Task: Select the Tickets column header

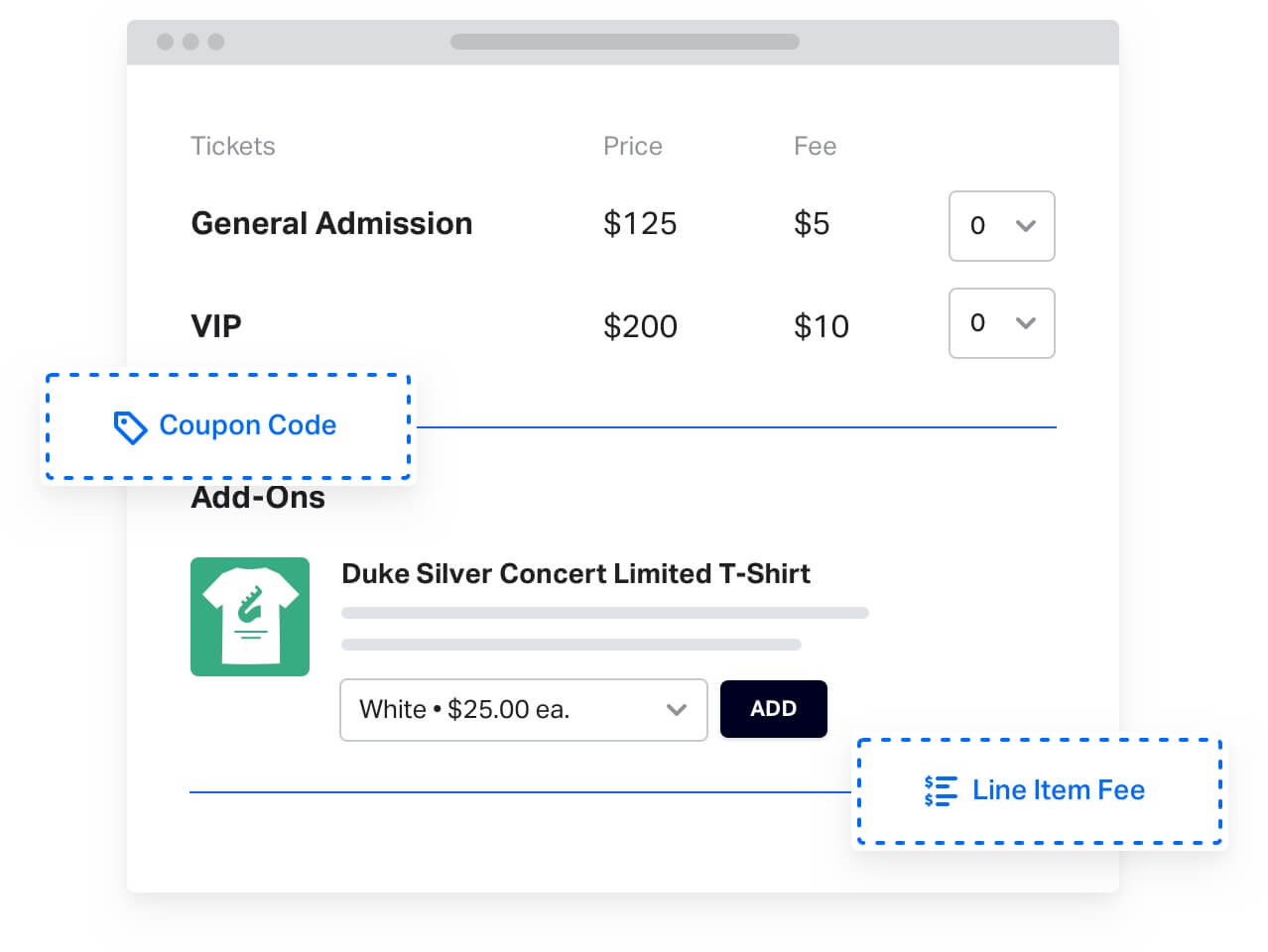Action: tap(232, 146)
